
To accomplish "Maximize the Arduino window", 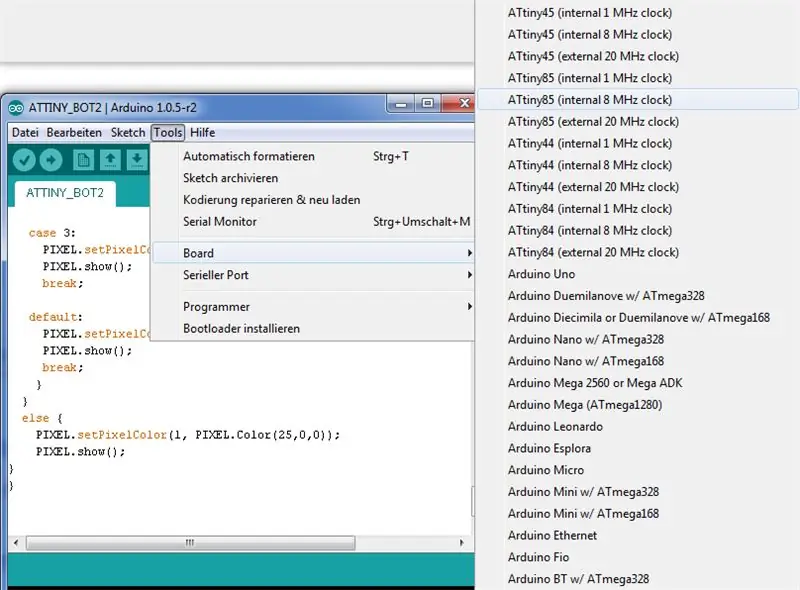I will [427, 104].
